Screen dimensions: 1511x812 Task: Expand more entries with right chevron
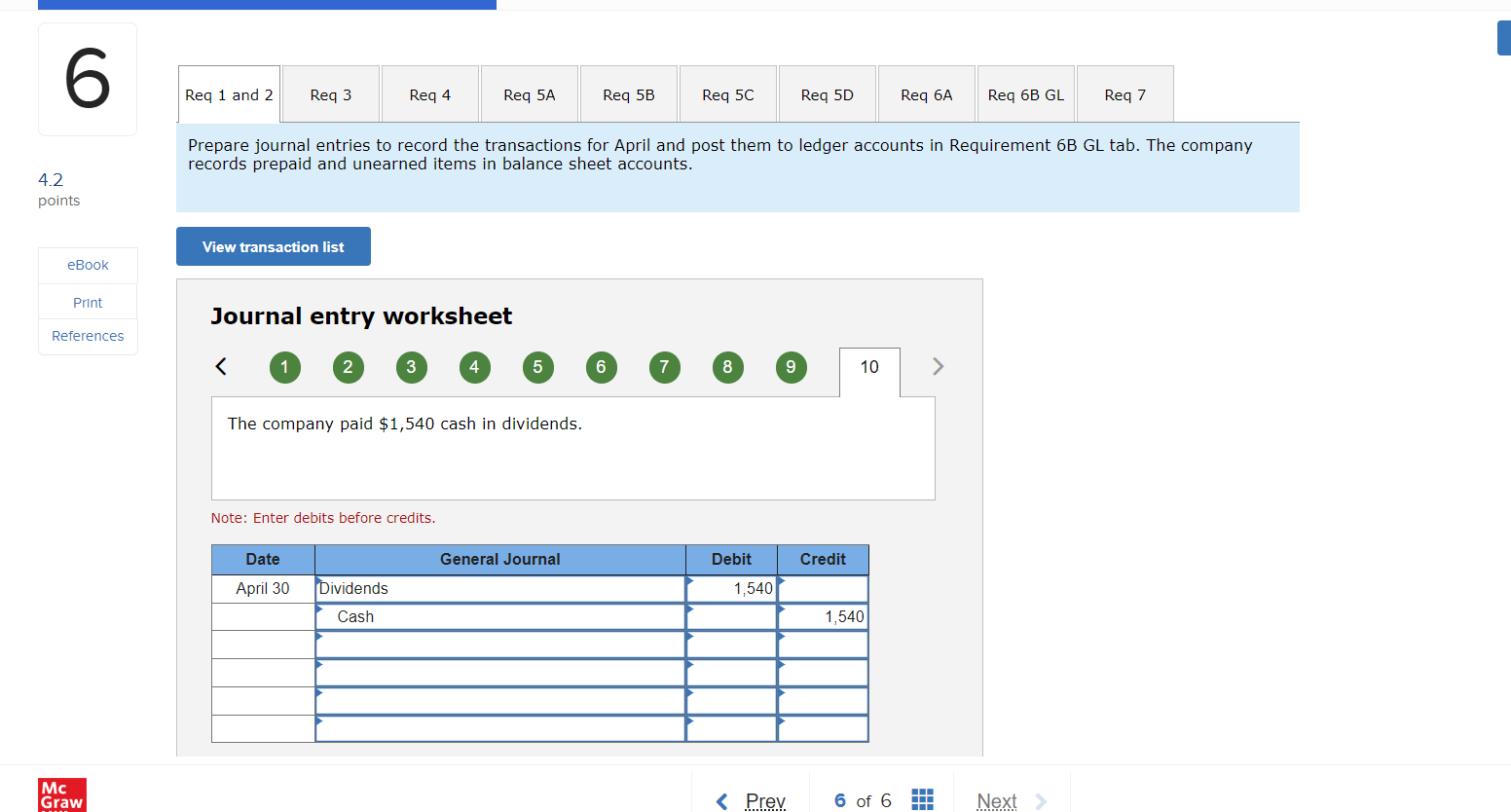(x=937, y=367)
